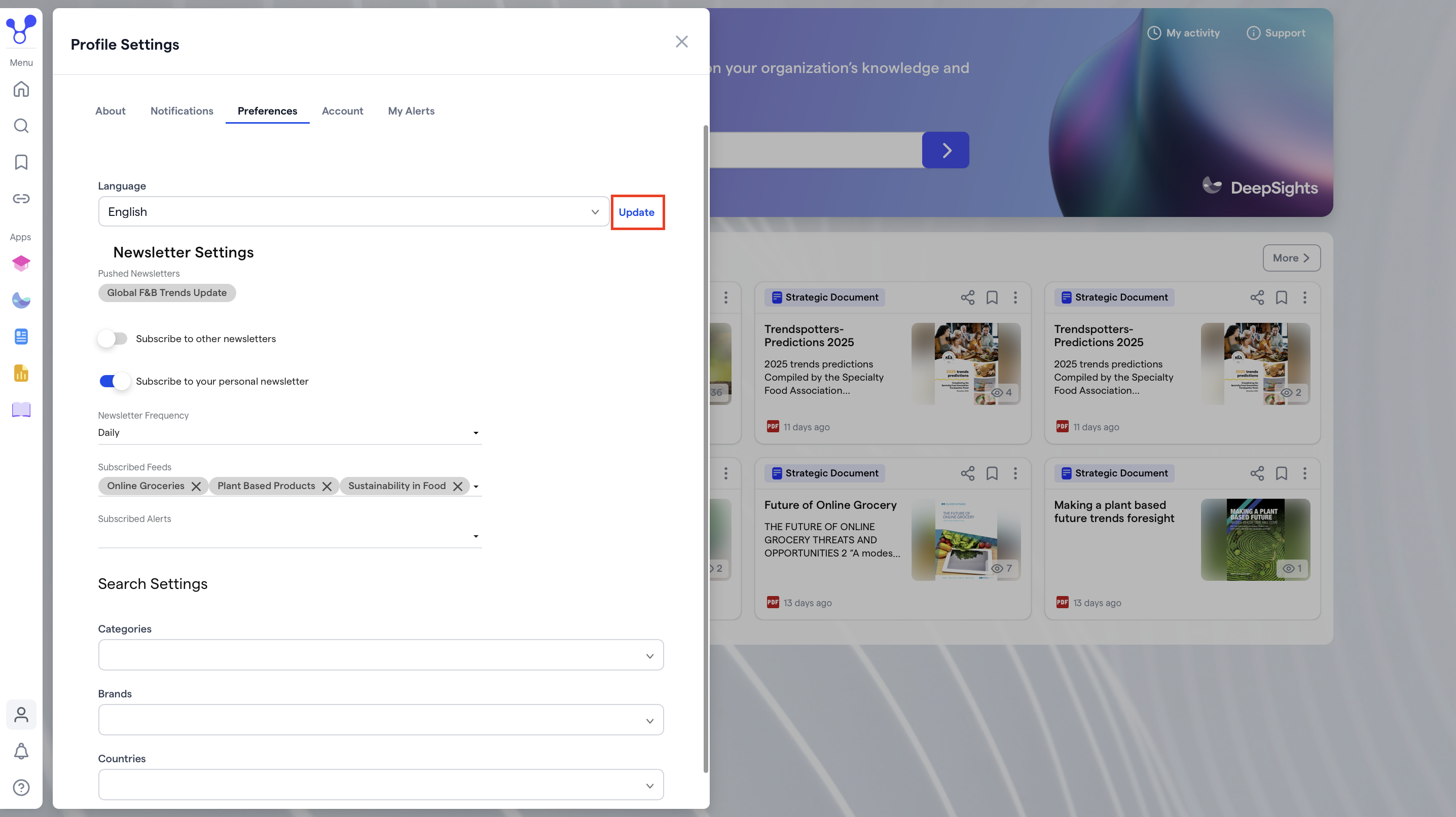
Task: Launch the purple open book app
Action: [x=21, y=410]
